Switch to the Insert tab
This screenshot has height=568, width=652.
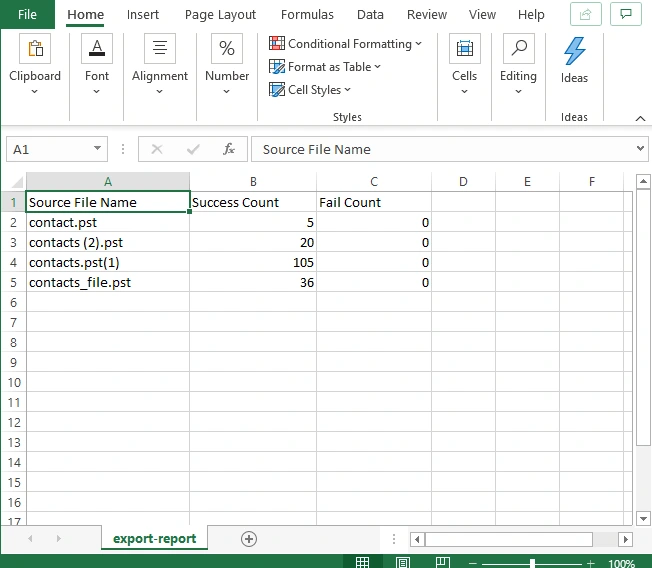pyautogui.click(x=143, y=15)
